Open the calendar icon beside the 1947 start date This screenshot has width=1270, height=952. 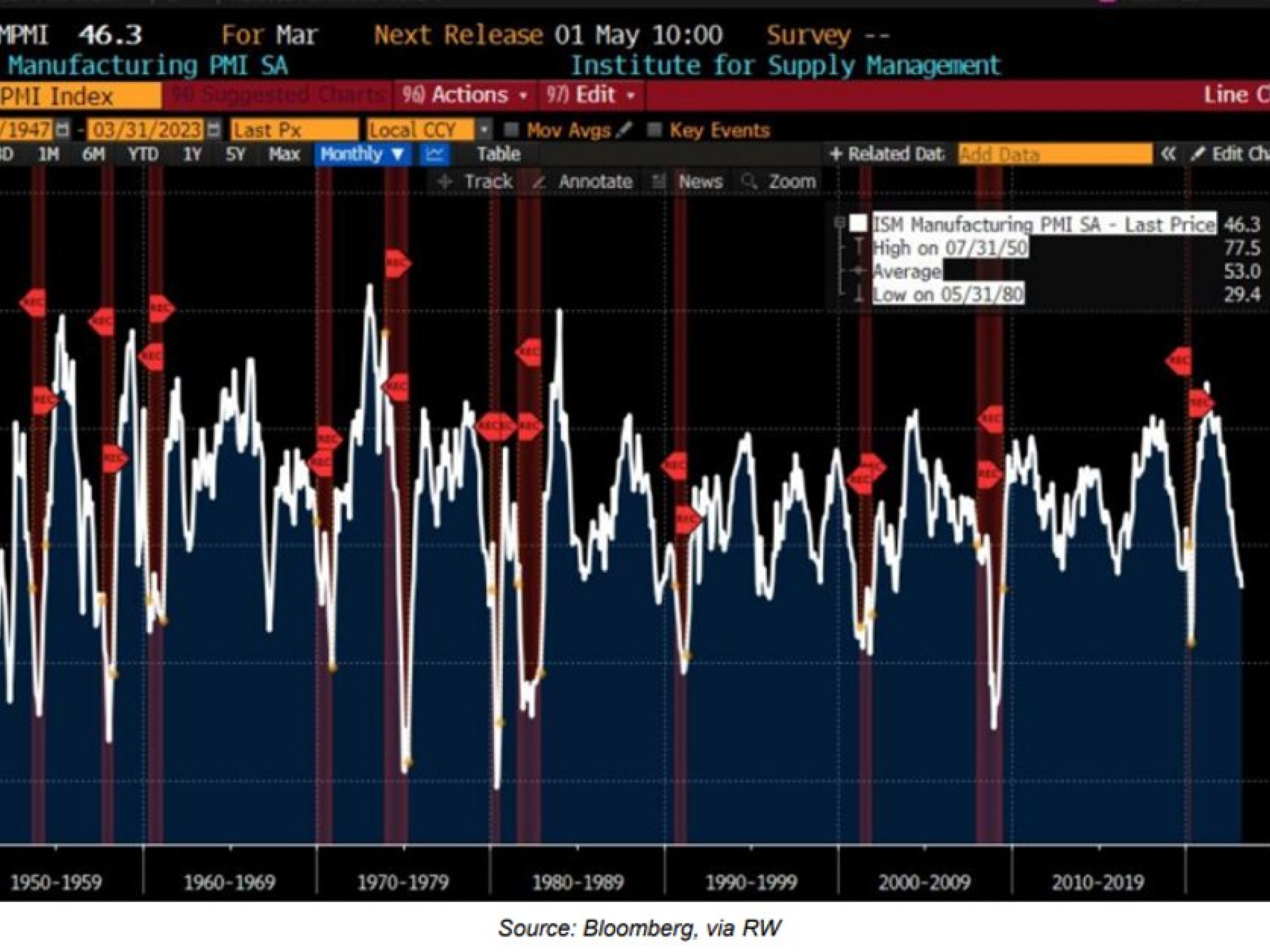pyautogui.click(x=63, y=129)
